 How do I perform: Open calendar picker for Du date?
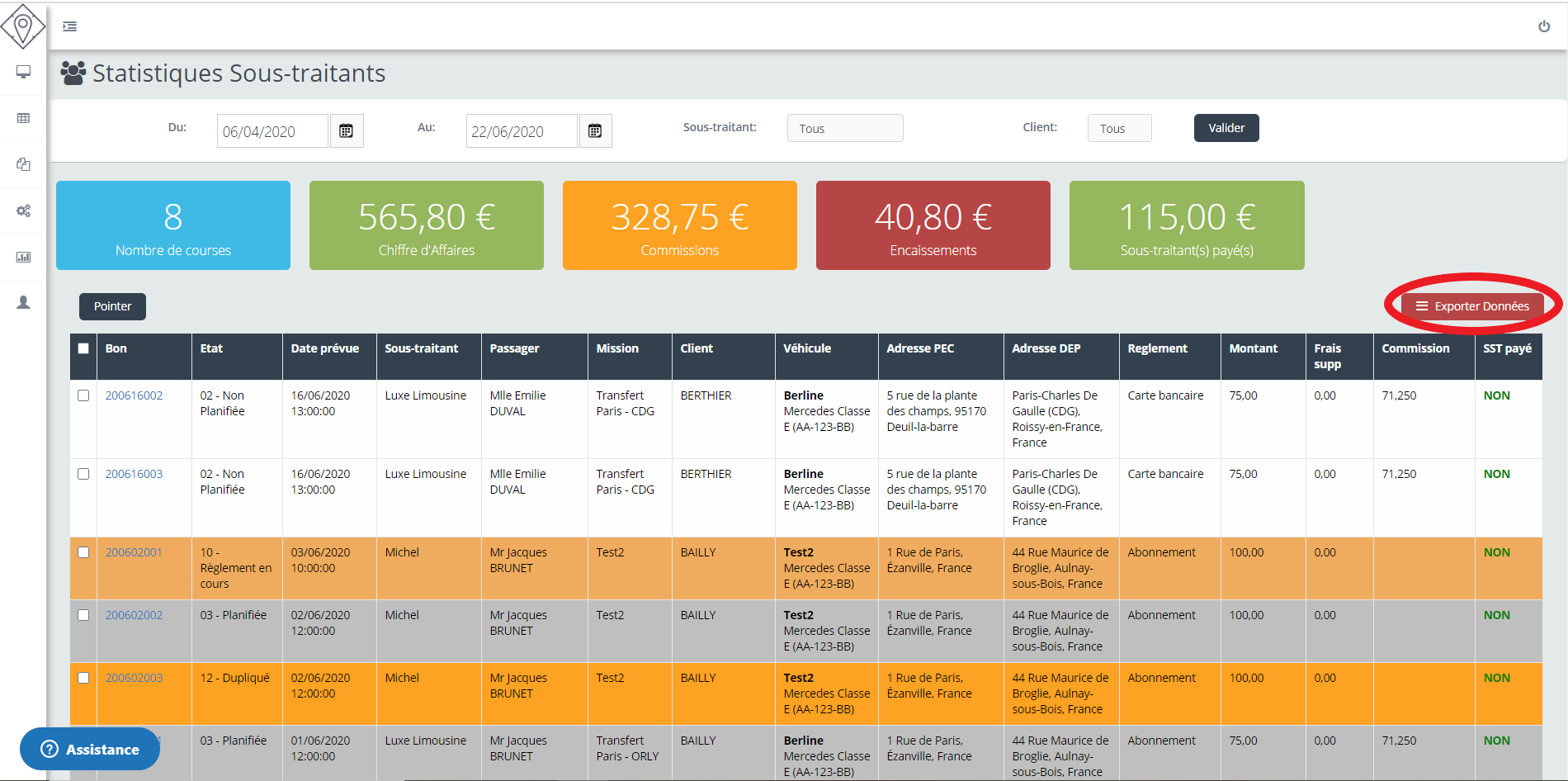(347, 131)
